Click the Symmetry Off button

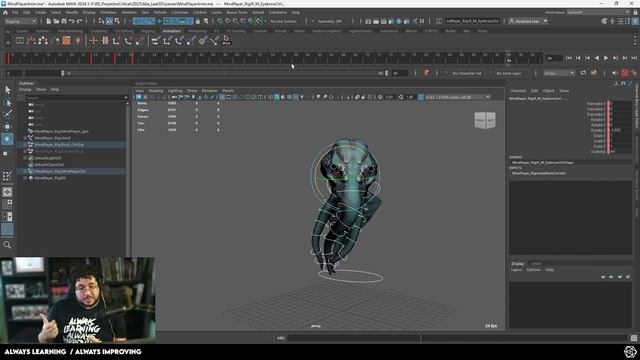329,21
